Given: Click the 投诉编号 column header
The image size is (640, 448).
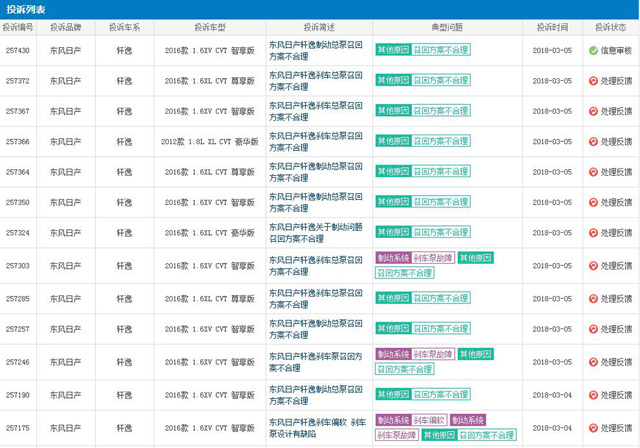Looking at the screenshot, I should [x=18, y=27].
